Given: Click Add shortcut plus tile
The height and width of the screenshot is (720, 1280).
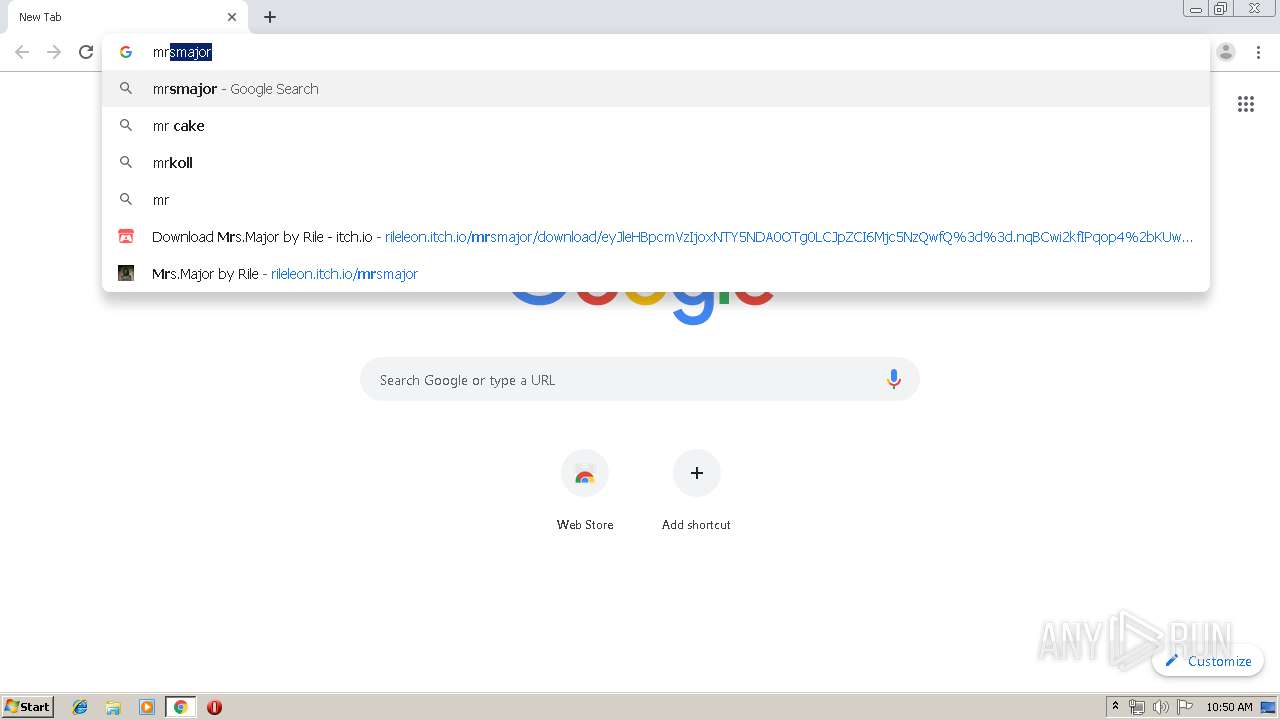Looking at the screenshot, I should pos(697,473).
